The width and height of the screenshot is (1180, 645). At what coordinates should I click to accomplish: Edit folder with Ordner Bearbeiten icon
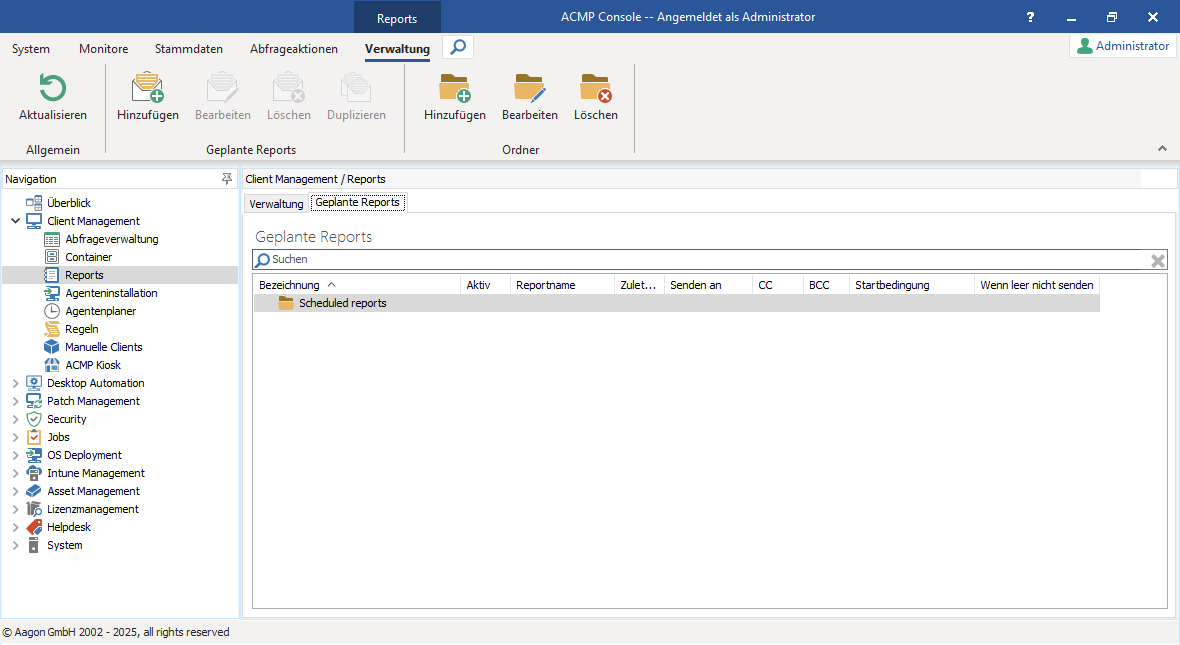point(530,88)
